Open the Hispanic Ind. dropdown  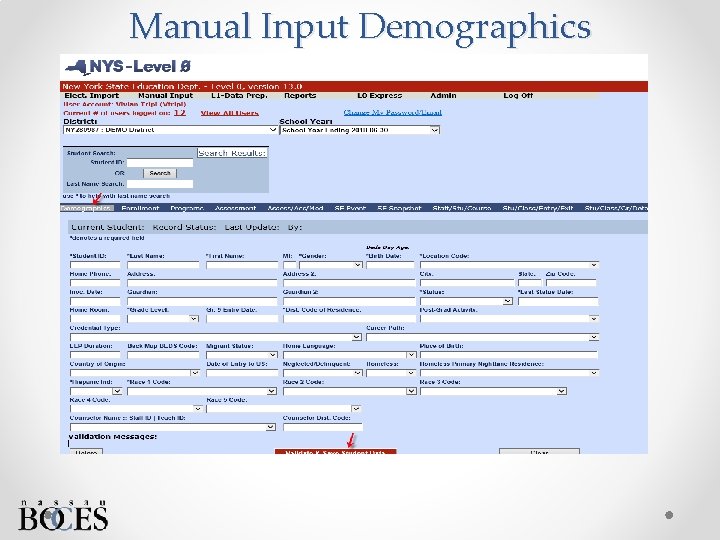(x=96, y=391)
